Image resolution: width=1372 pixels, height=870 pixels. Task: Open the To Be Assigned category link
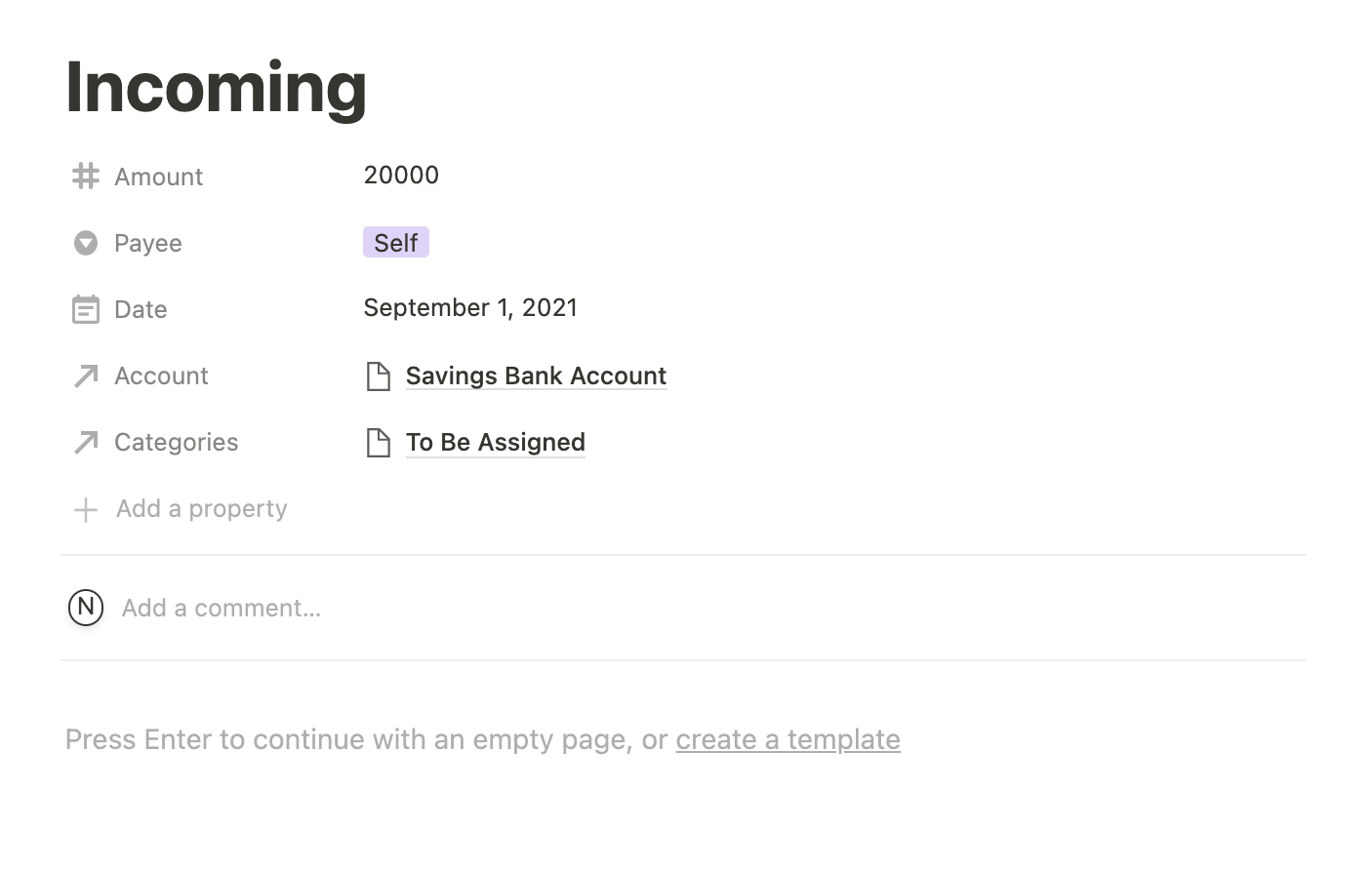(495, 442)
